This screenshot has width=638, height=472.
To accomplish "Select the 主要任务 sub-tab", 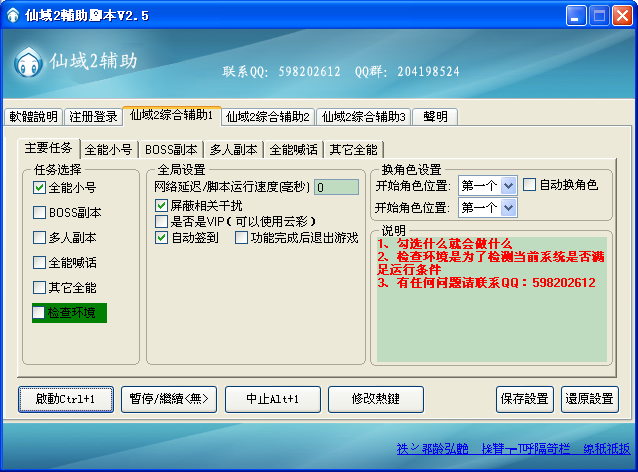I will coord(48,148).
